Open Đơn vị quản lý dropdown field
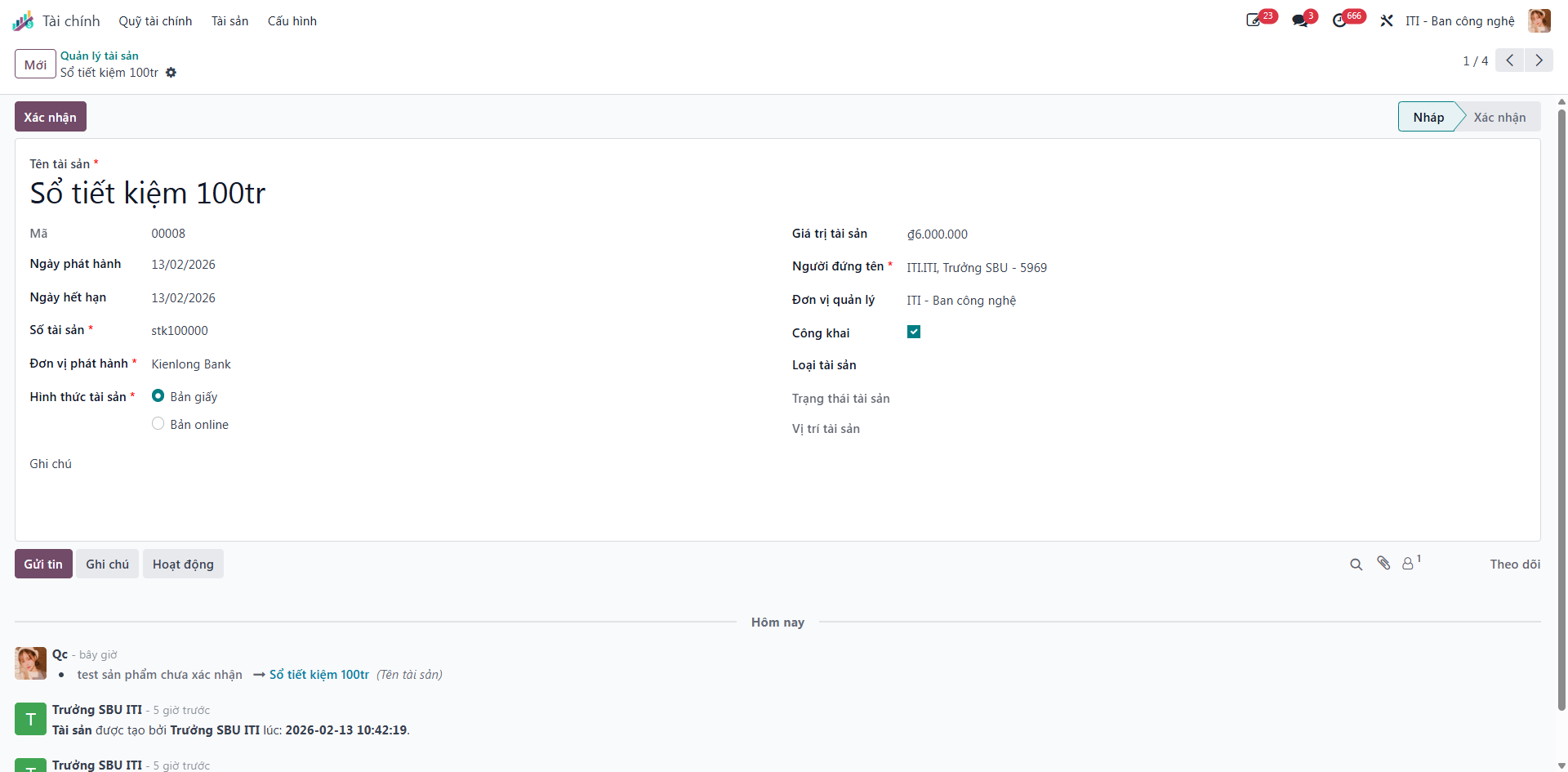Image resolution: width=1568 pixels, height=772 pixels. point(961,301)
